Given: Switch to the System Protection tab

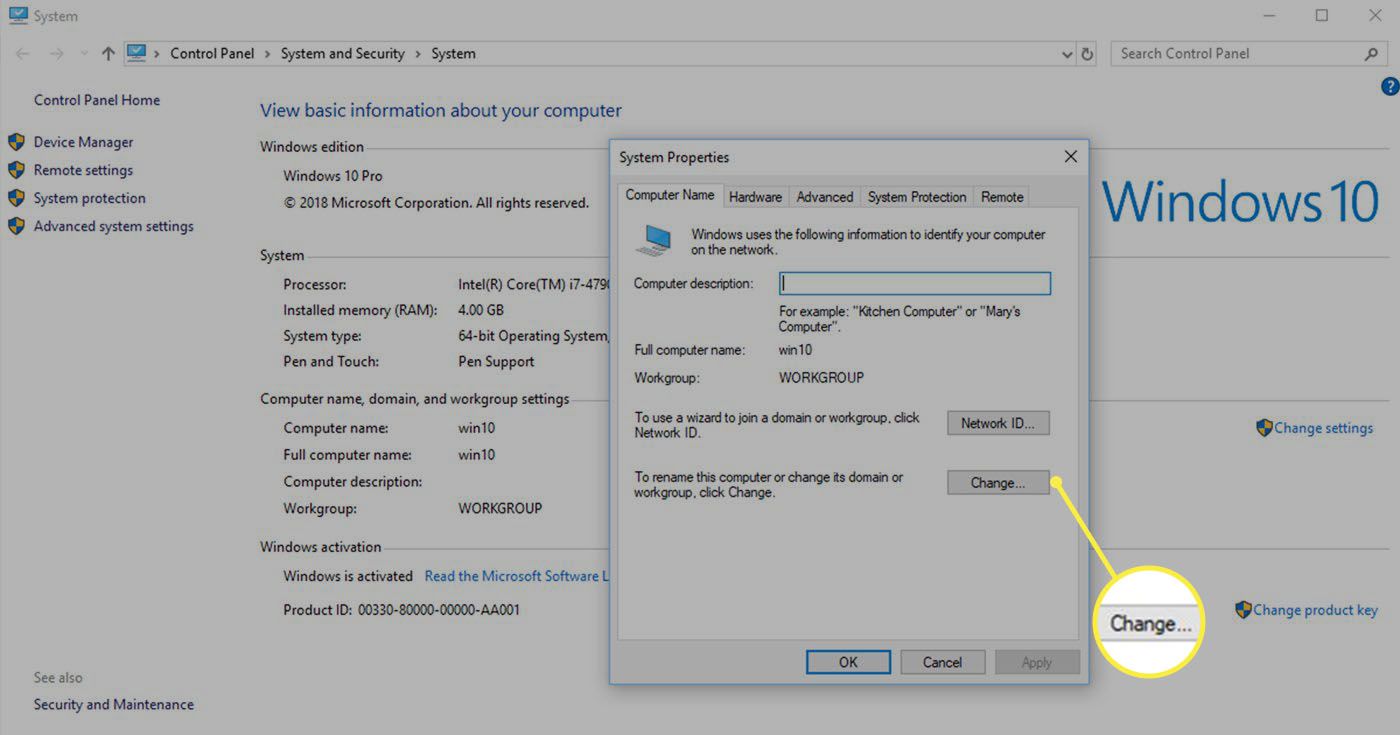Looking at the screenshot, I should point(917,197).
